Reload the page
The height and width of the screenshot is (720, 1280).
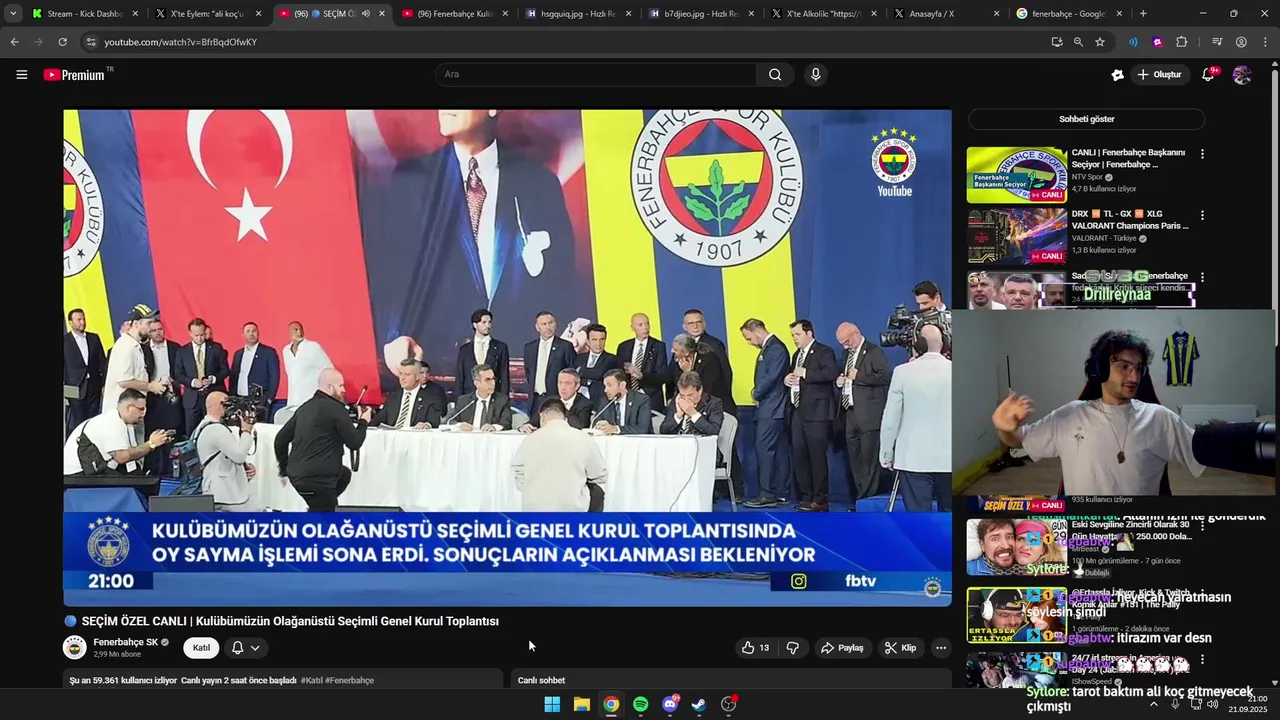[62, 42]
